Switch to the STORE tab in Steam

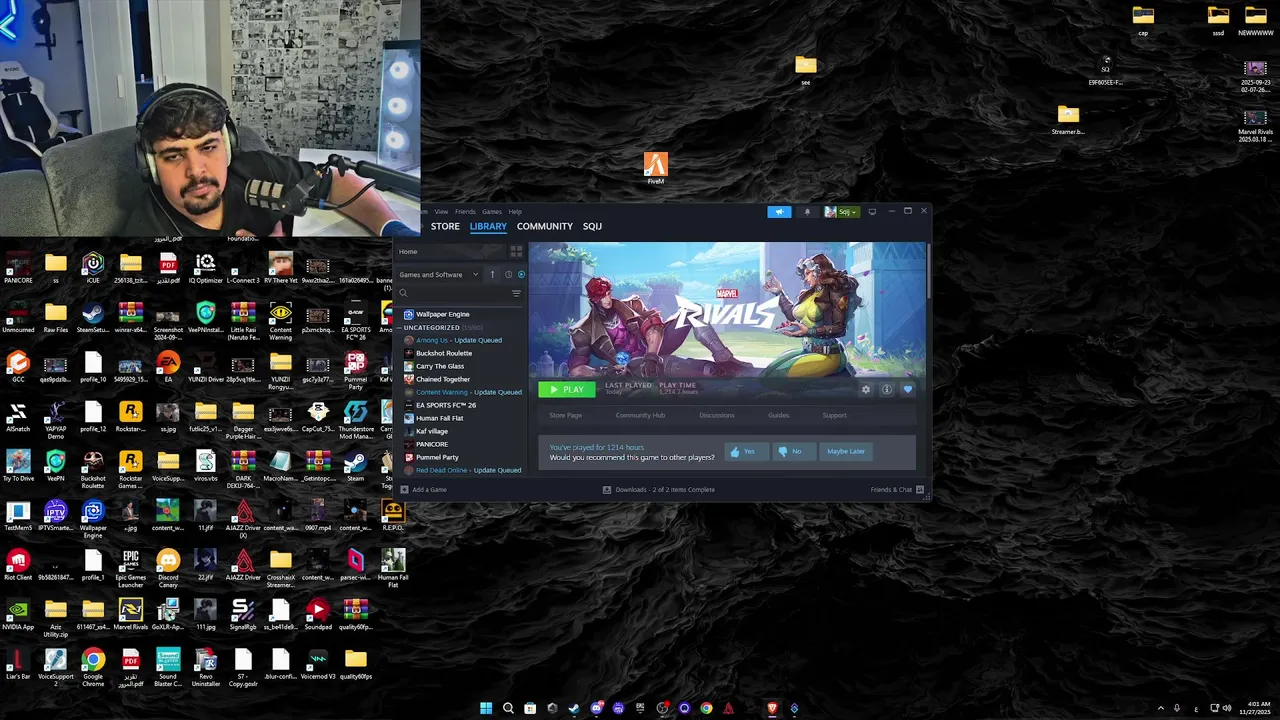(x=445, y=226)
